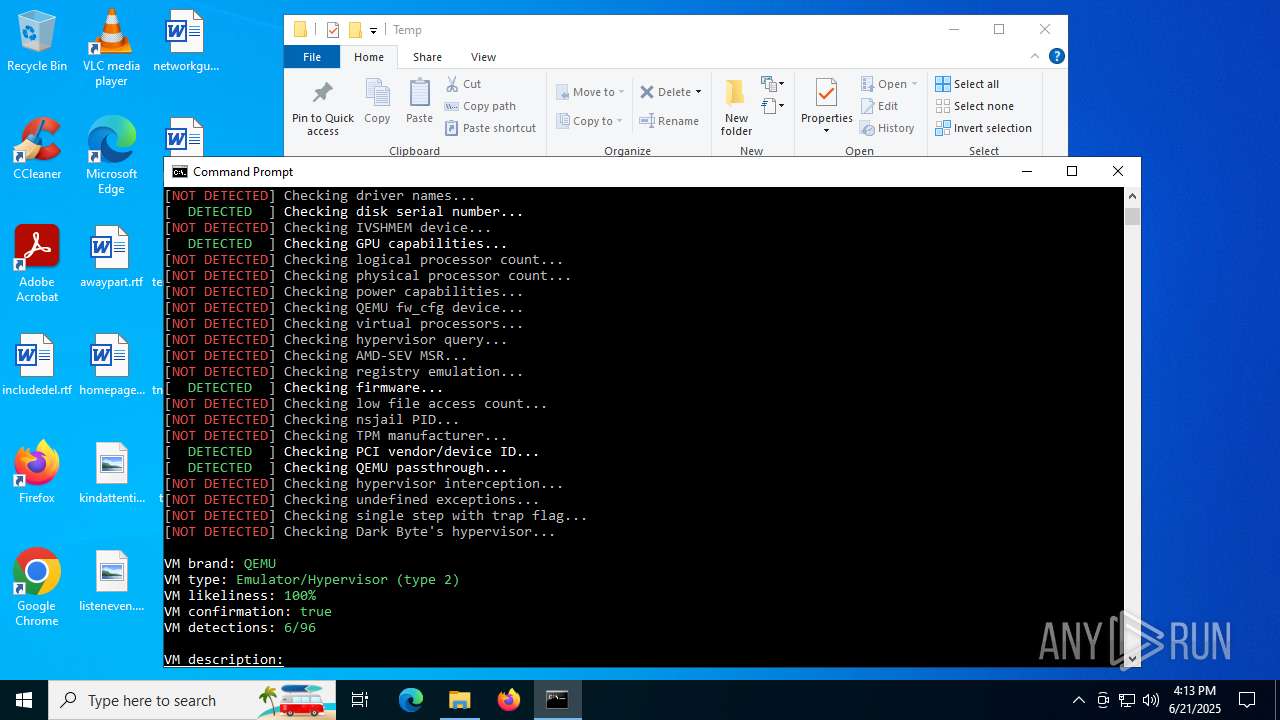The image size is (1280, 720).
Task: Click Rename in the Organize group
Action: (x=669, y=121)
